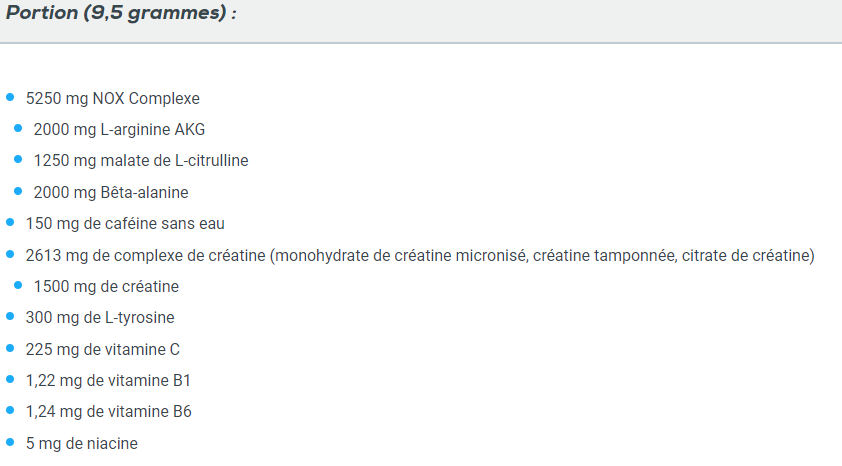Screen dimensions: 842x466
Task: Click the 1250 mg malate de L-citrulline text
Action: [141, 161]
